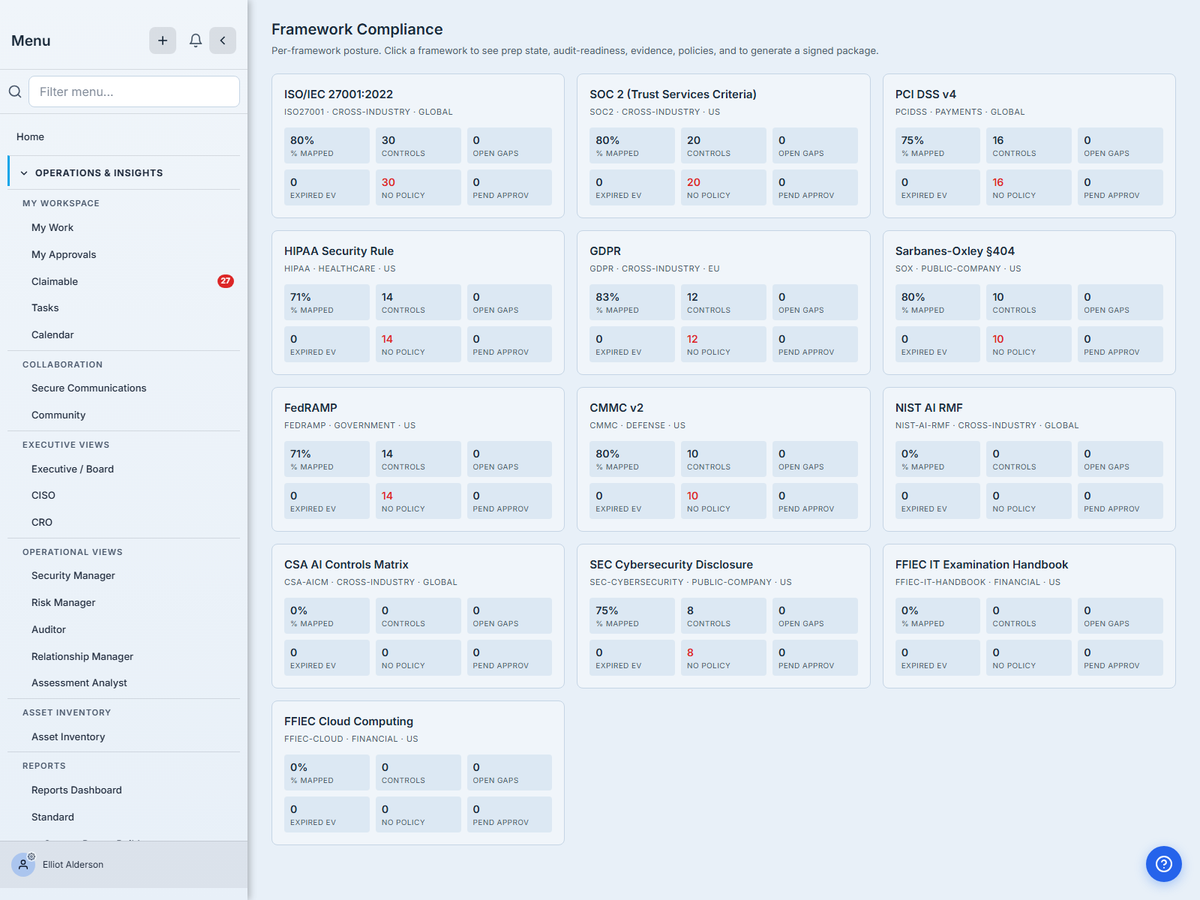
Task: Open the PCI DSS v4 framework card
Action: click(1029, 145)
